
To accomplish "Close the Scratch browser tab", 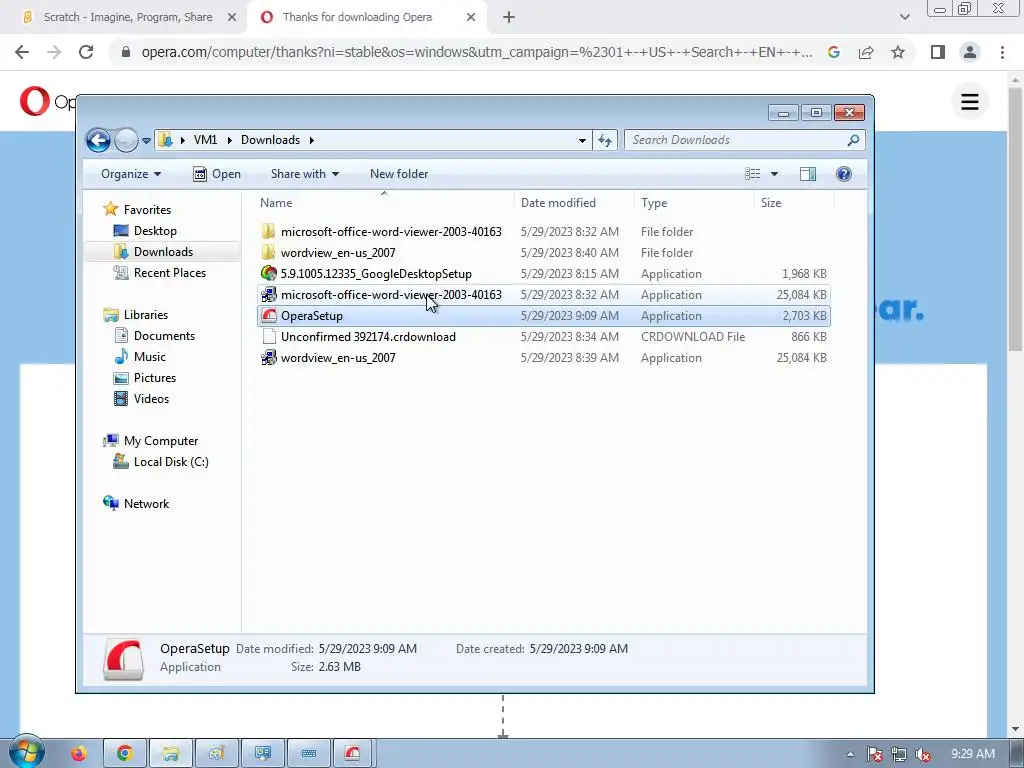I will [232, 18].
